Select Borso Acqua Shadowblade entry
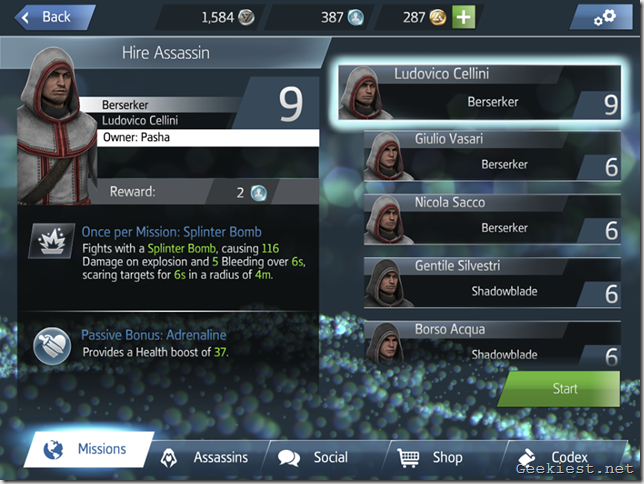The image size is (644, 484). tap(492, 344)
